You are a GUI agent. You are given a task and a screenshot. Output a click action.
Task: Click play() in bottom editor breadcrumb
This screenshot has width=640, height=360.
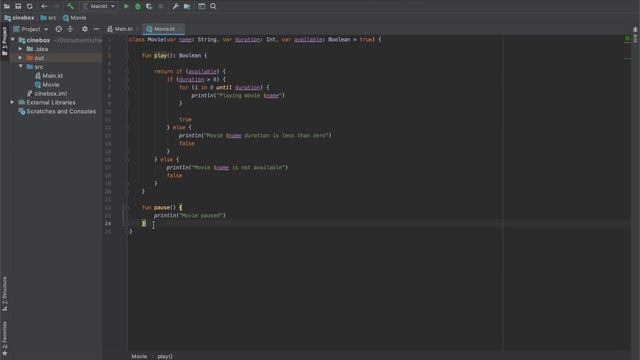pyautogui.click(x=165, y=356)
